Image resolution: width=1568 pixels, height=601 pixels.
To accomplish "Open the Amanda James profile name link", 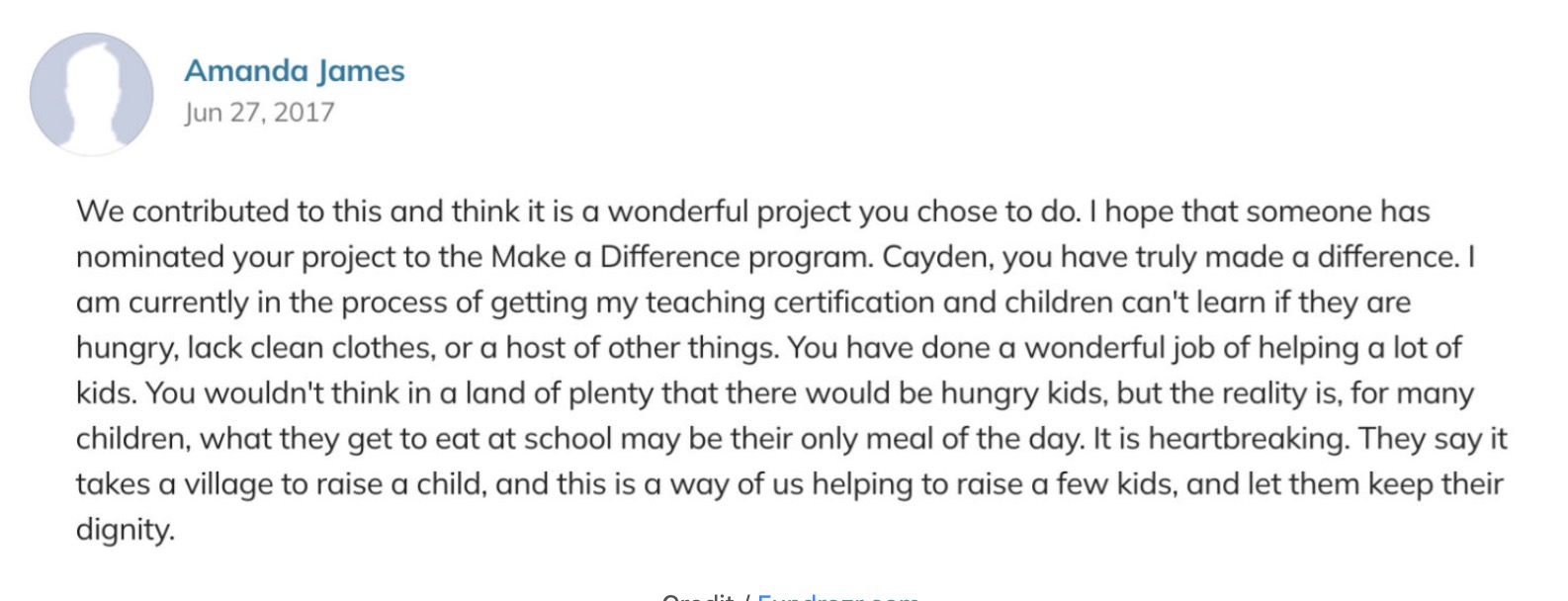I will 294,71.
